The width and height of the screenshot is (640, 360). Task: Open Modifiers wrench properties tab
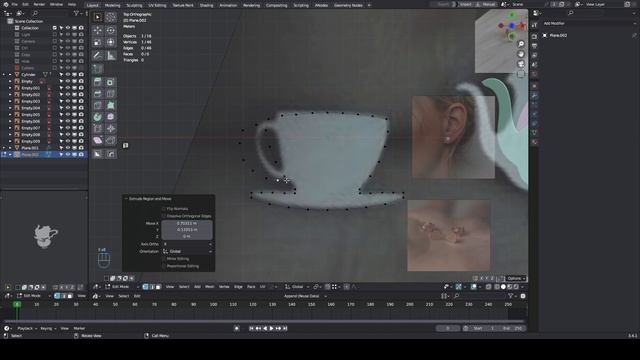534,95
